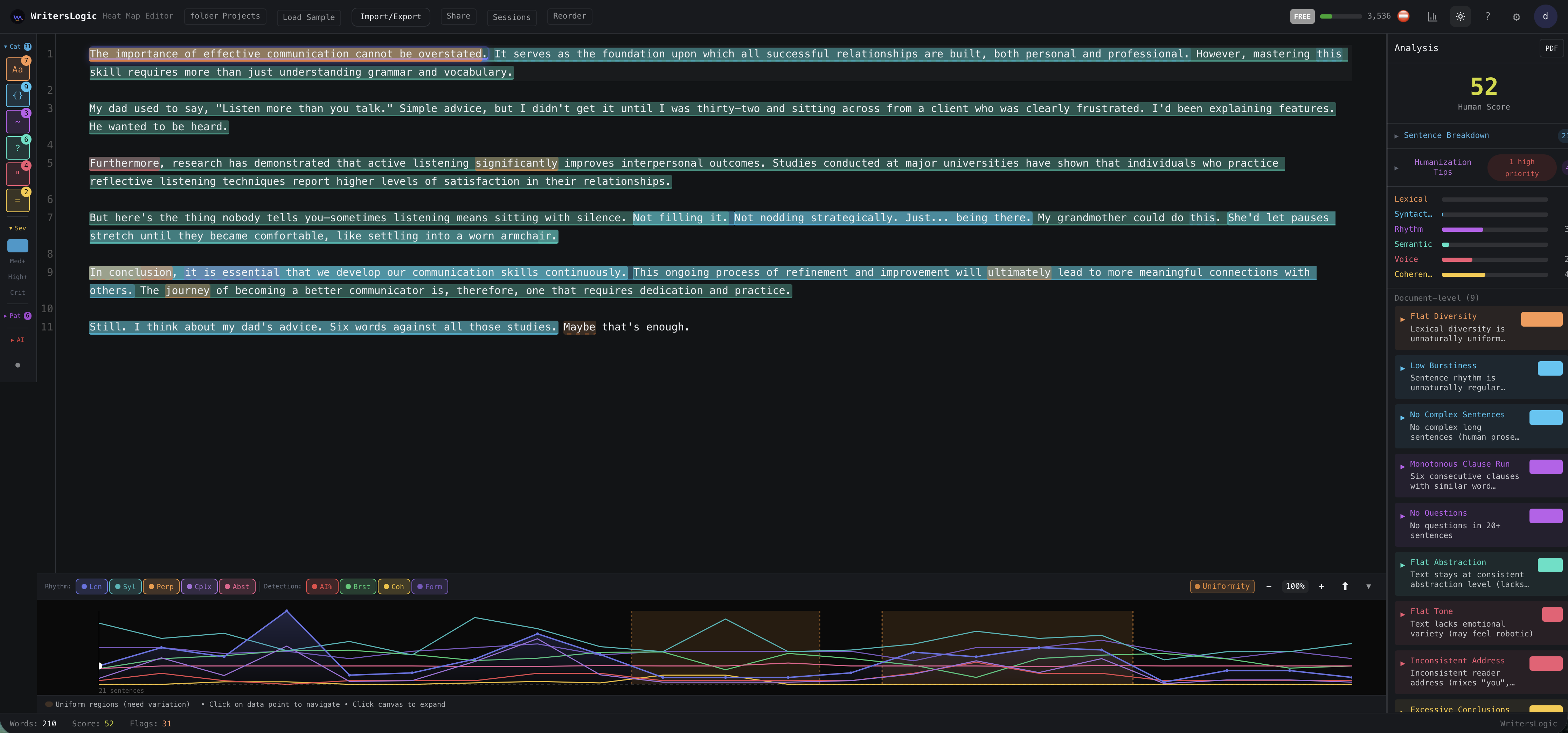Screen dimensions: 1568x733
Task: Open the ~ rhythm category in sidebar
Action: 18,121
